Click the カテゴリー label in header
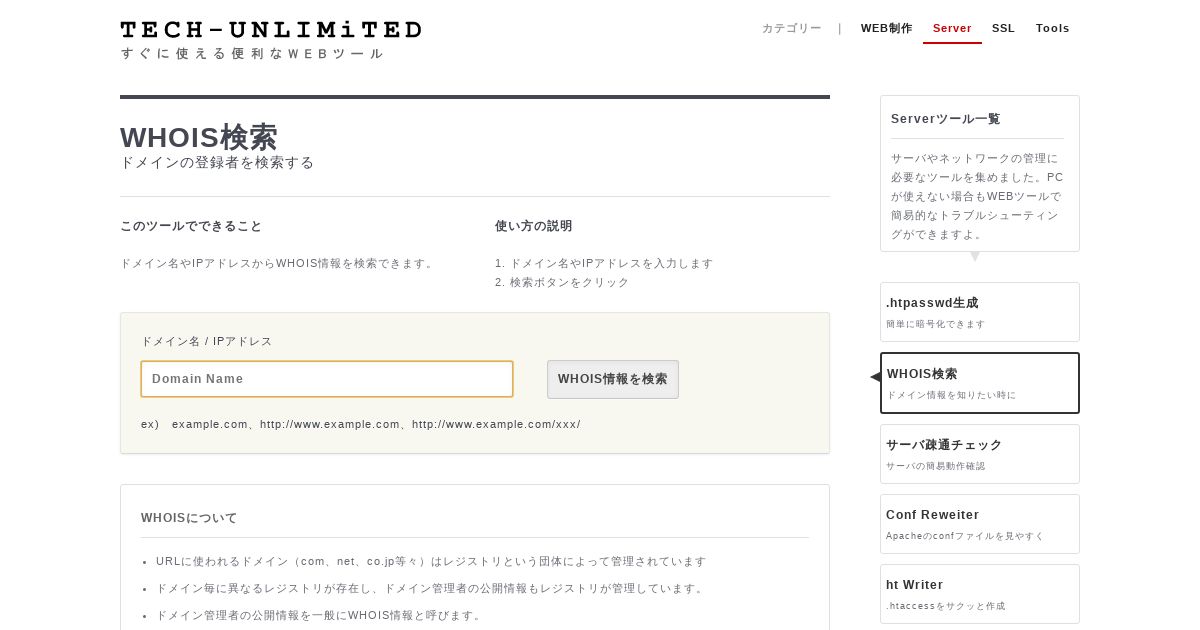Screen dimensions: 1200x630 791,28
